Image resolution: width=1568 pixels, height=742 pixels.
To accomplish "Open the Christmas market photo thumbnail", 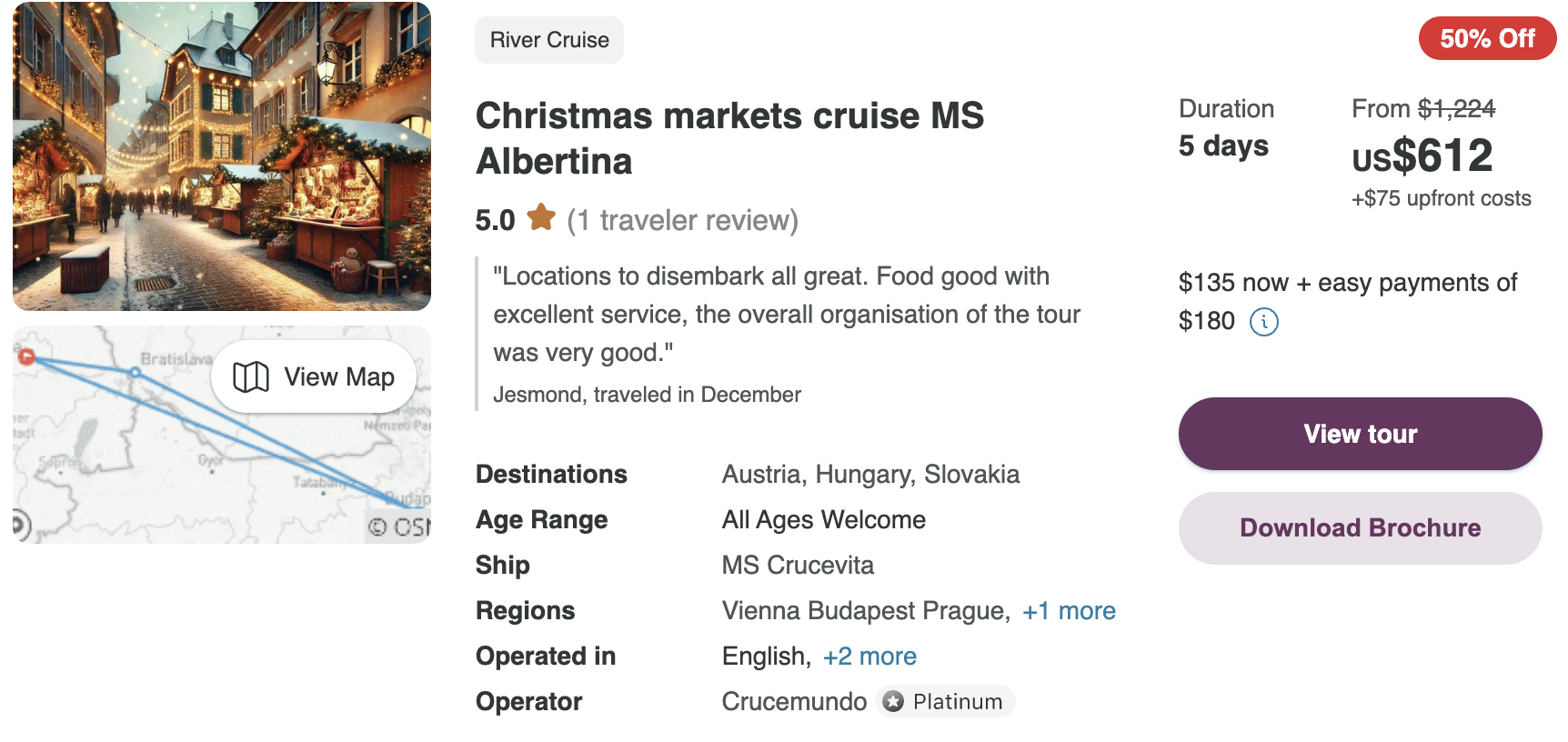I will coord(222,156).
